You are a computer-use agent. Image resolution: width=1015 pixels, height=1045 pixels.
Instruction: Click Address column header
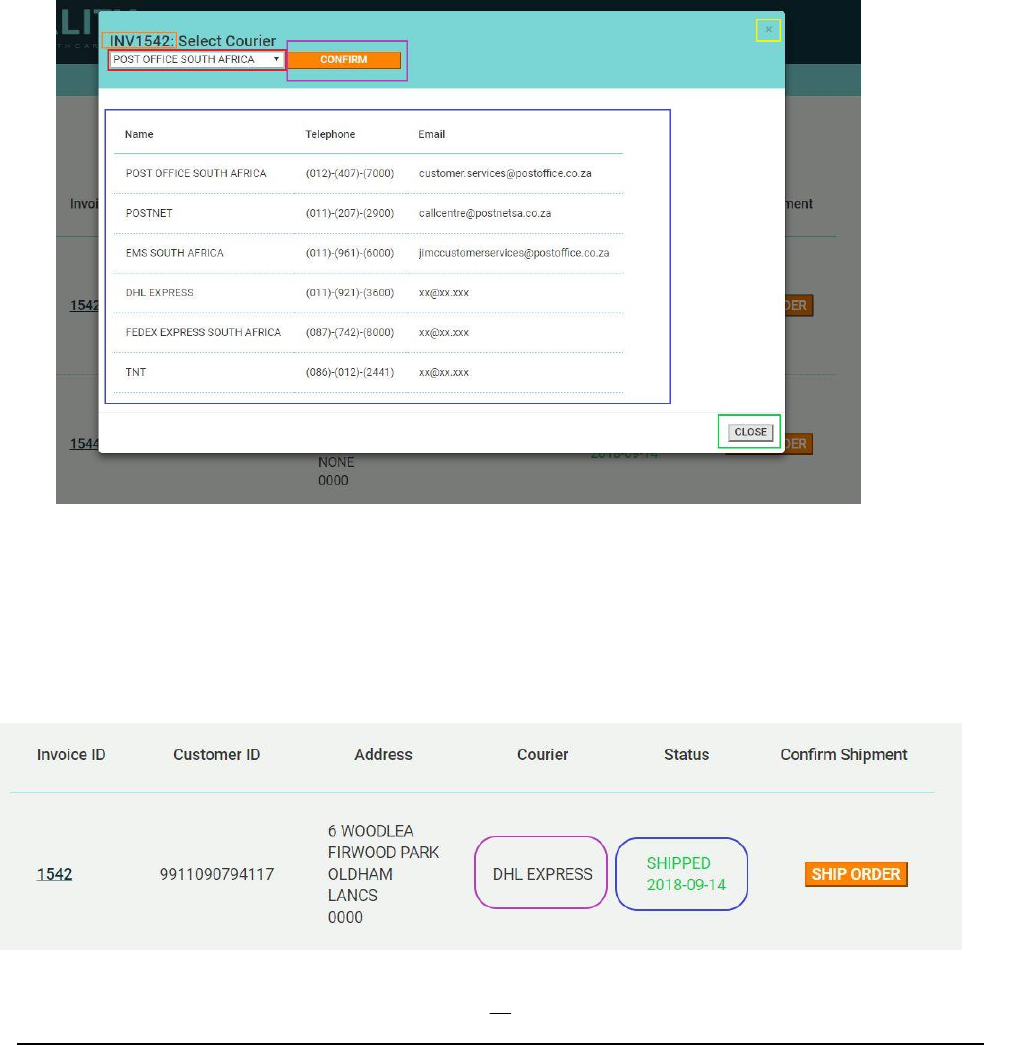383,754
